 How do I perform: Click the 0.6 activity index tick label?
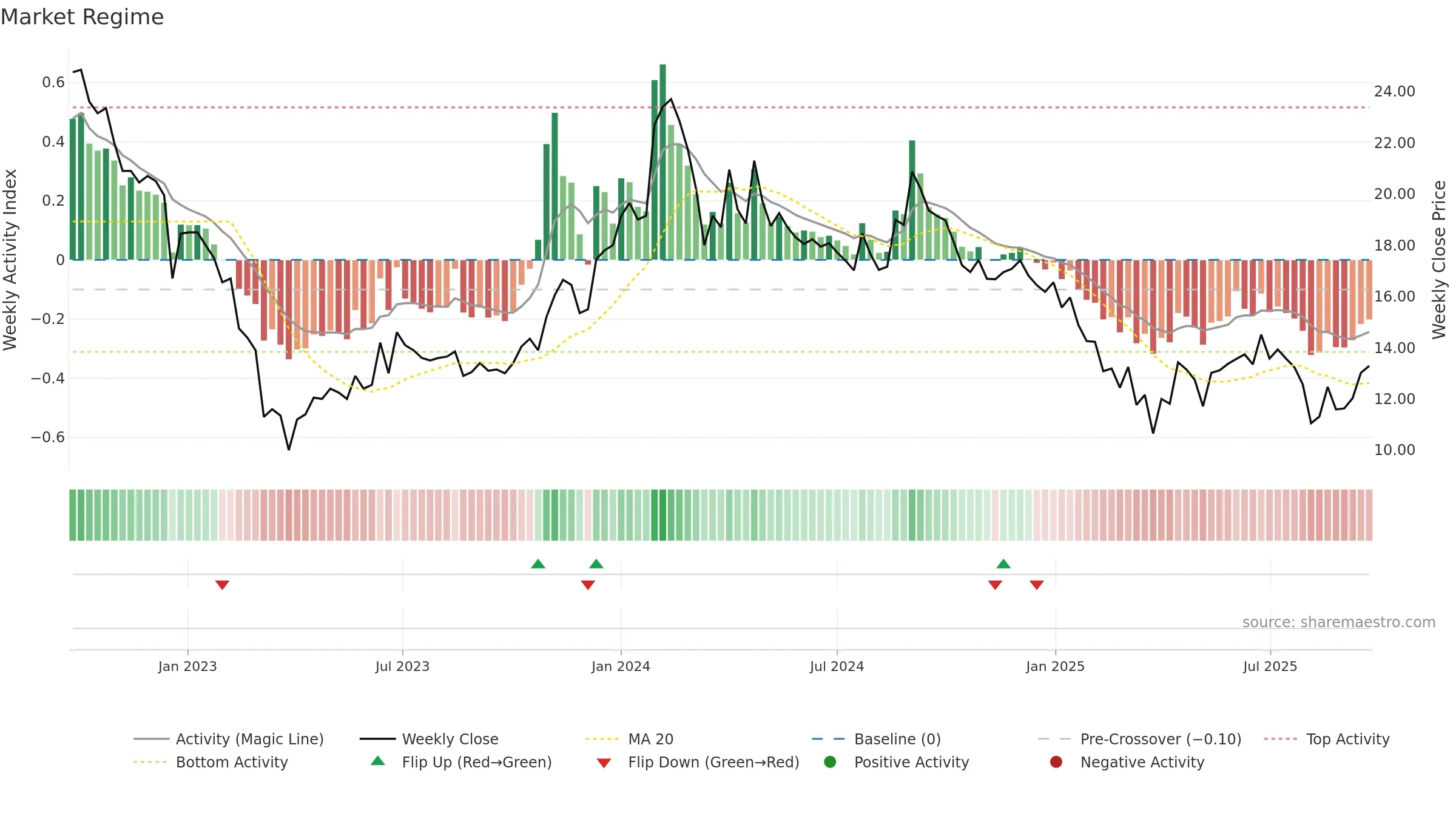pyautogui.click(x=53, y=83)
